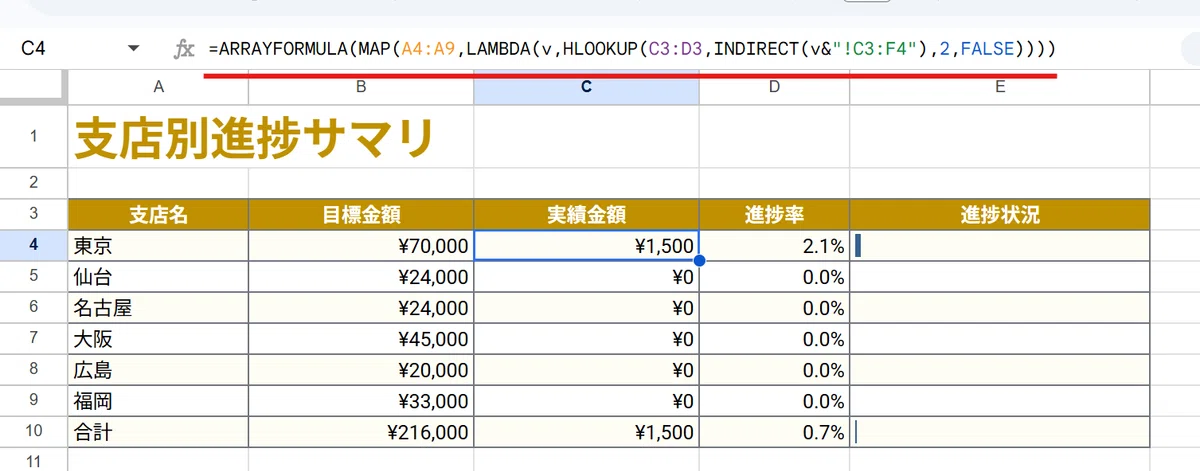
Task: Select row 4 header
Action: tap(34, 245)
